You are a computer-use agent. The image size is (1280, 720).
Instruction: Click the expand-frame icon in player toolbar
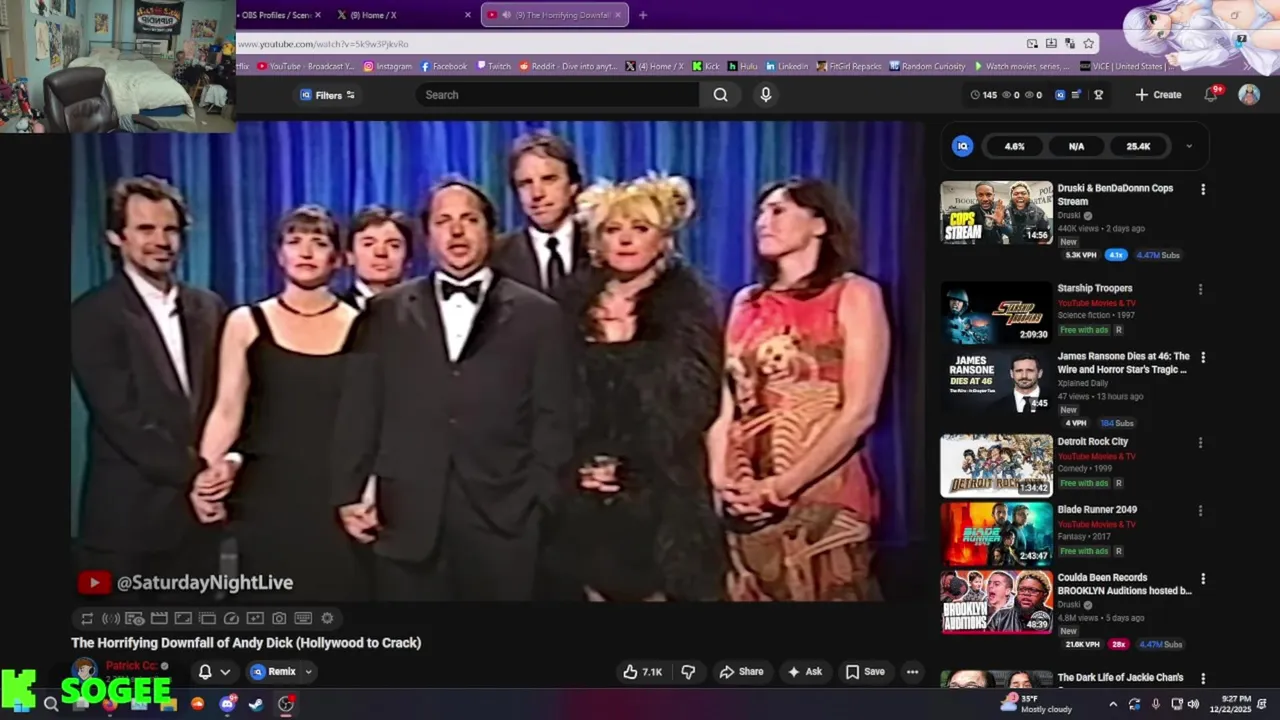[183, 619]
